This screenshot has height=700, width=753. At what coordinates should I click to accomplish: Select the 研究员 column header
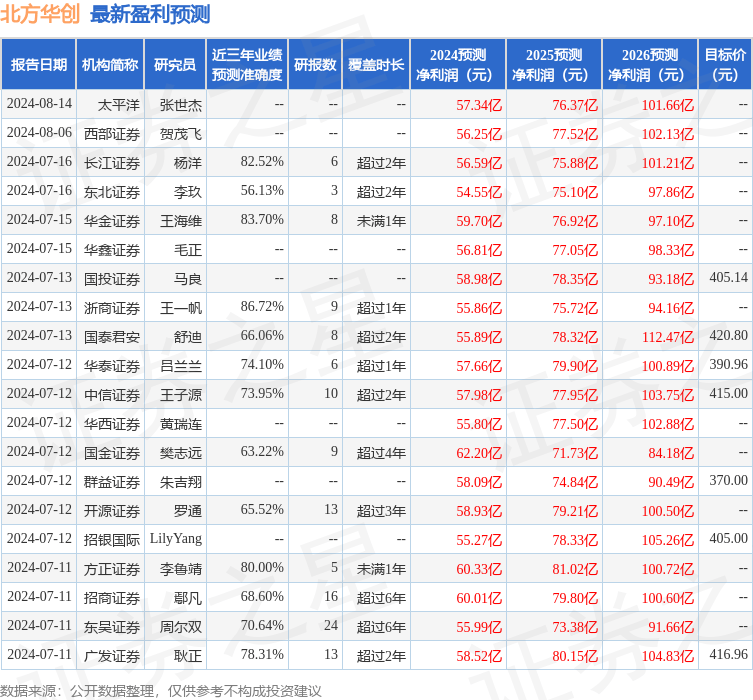tap(175, 64)
